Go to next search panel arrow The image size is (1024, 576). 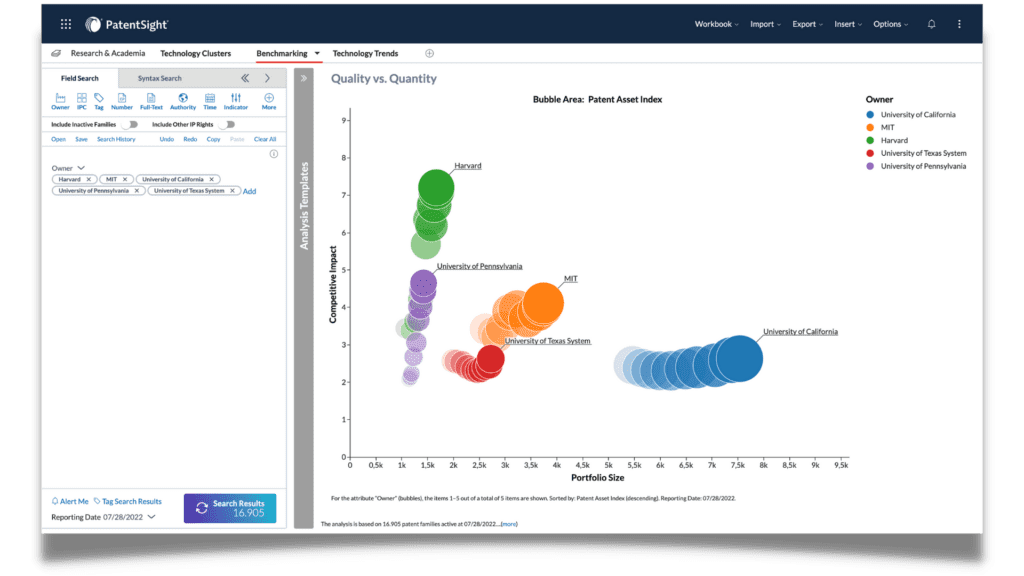pos(267,78)
